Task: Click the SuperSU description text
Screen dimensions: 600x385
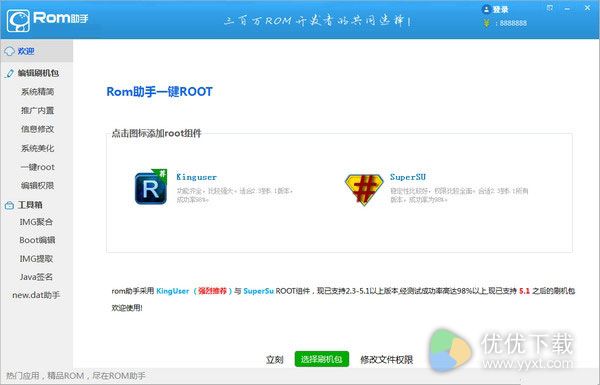Action: point(459,195)
